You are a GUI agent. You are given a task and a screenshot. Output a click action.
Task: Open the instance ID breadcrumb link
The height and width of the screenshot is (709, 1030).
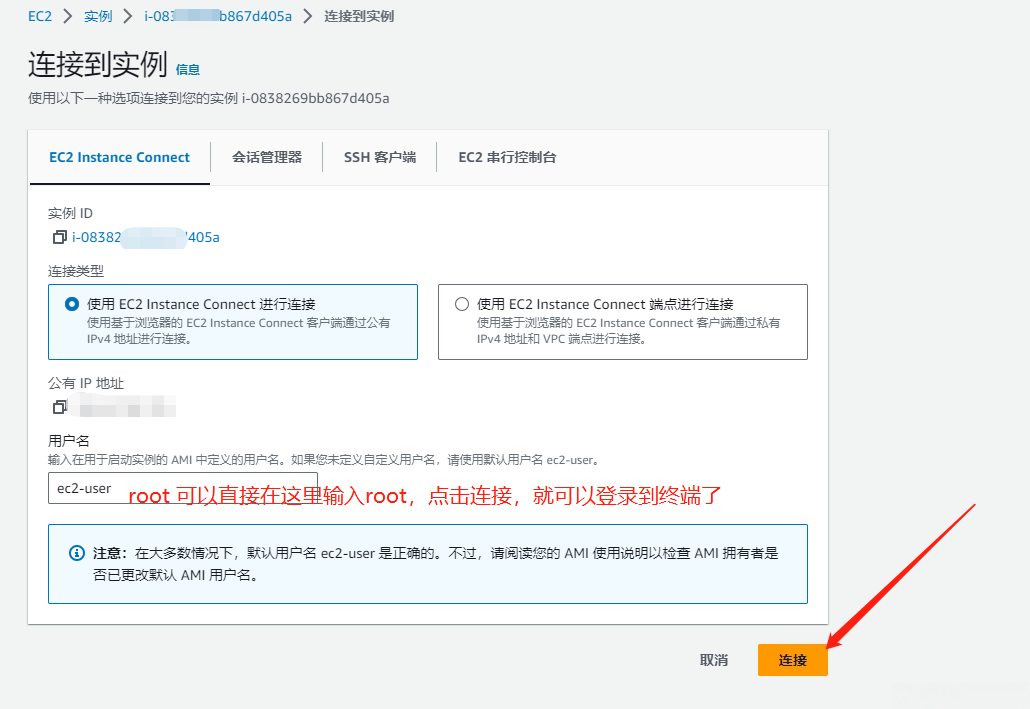point(218,16)
